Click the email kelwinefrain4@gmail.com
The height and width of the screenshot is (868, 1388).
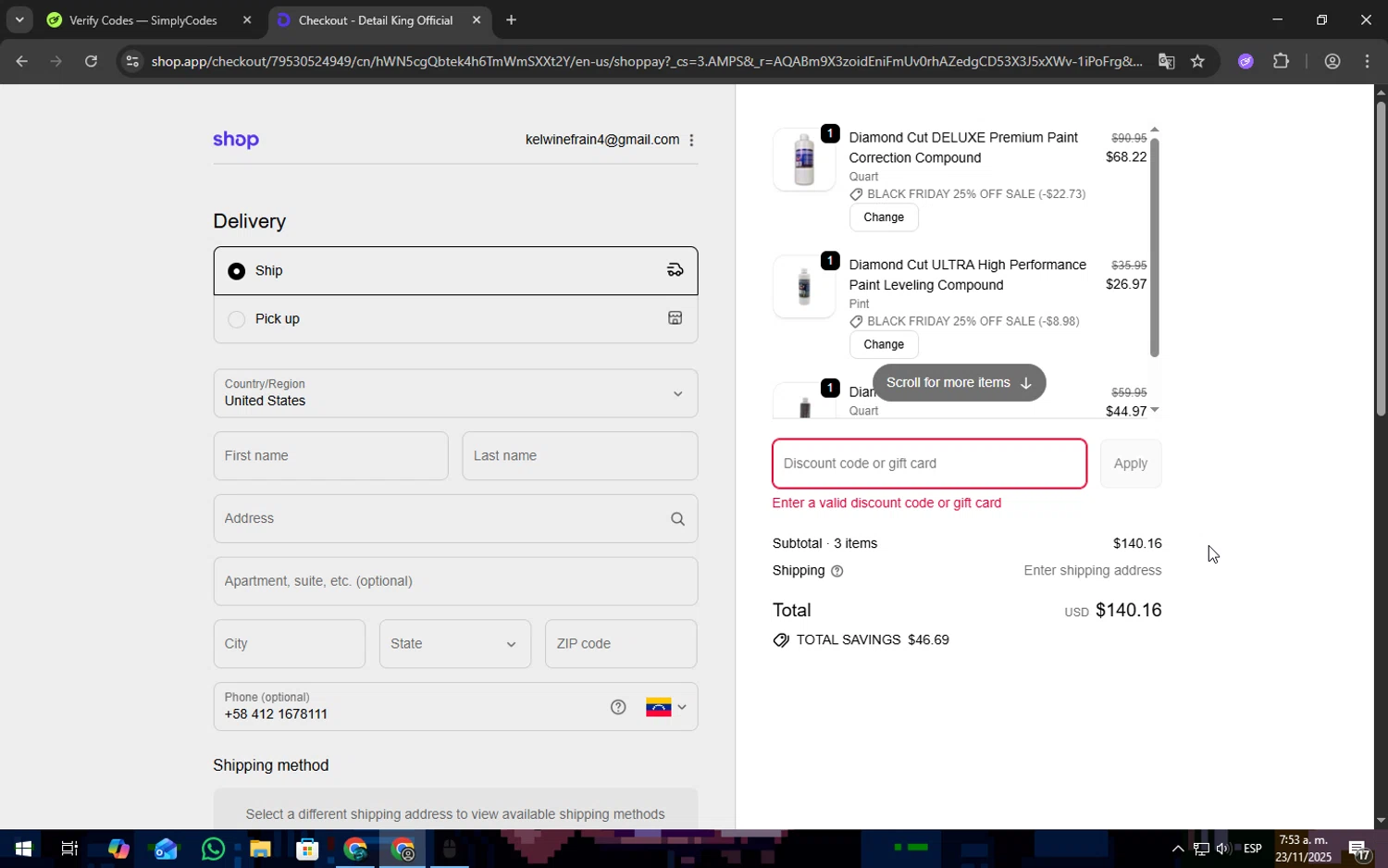pos(602,140)
